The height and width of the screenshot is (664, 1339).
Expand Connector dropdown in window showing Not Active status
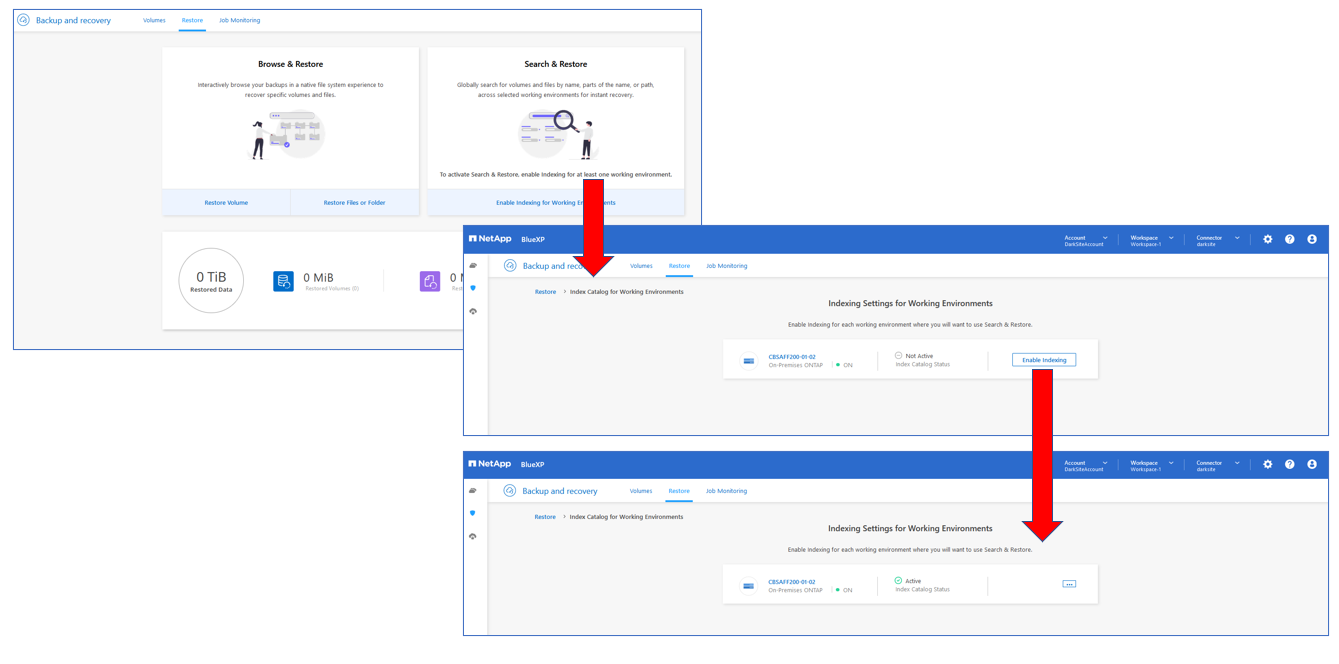(x=1217, y=241)
